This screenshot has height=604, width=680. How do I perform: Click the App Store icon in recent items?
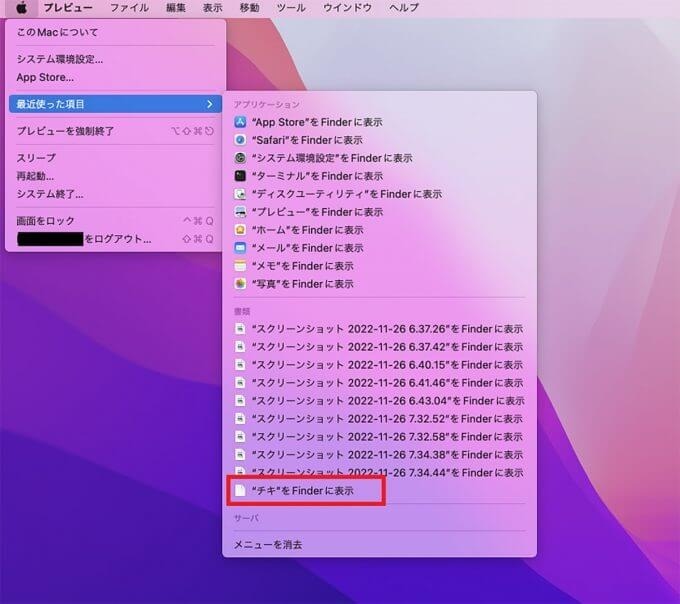coord(240,122)
